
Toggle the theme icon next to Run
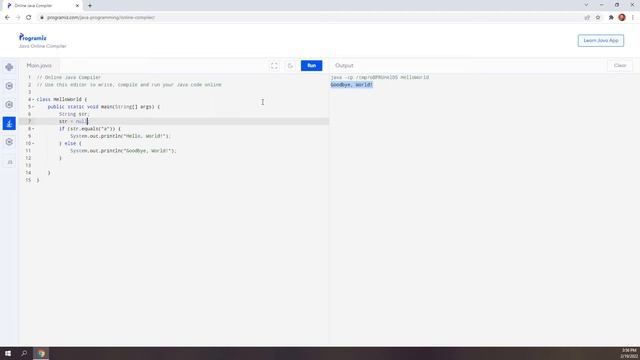tap(290, 66)
